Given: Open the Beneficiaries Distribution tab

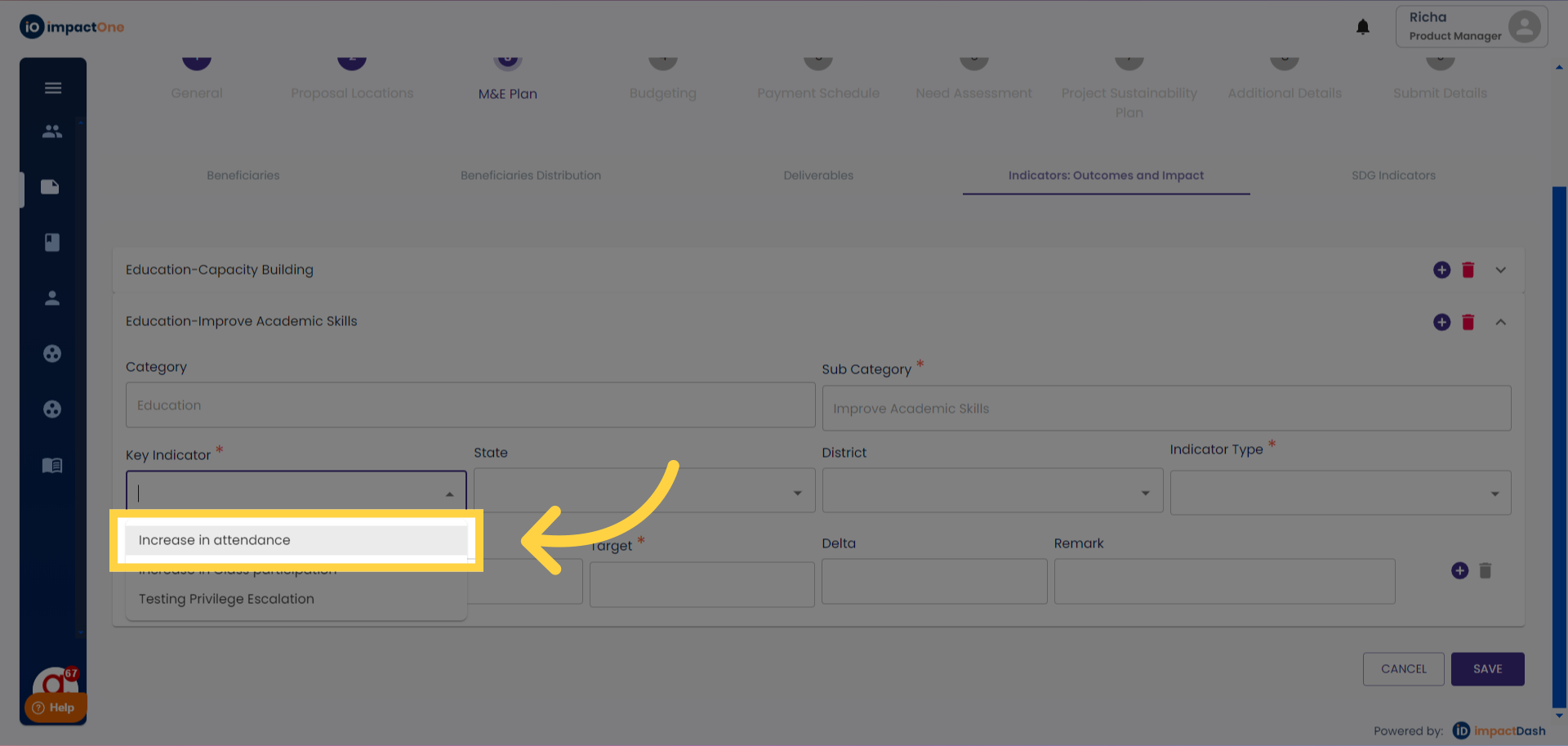Looking at the screenshot, I should click(530, 176).
